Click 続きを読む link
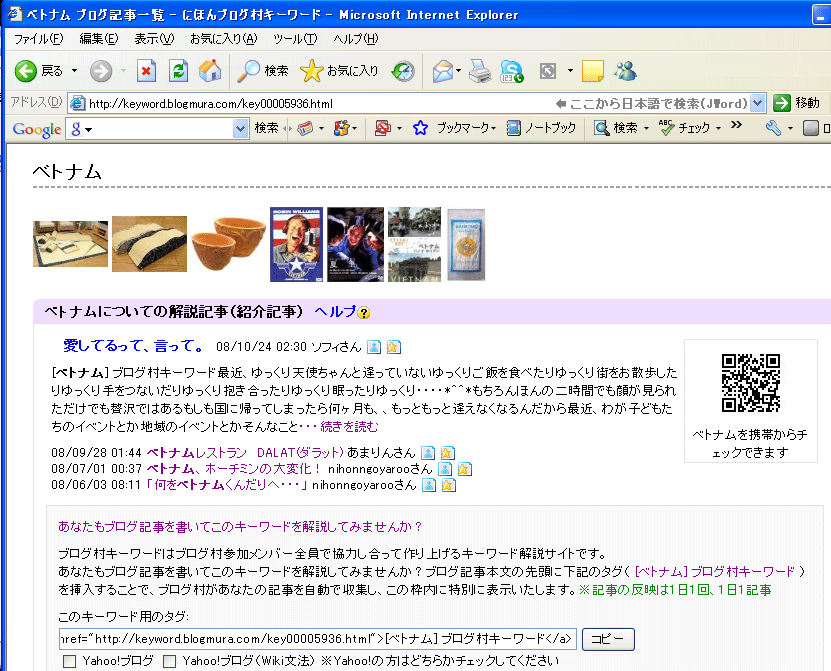Screen dimensions: 831x671 pyautogui.click(x=349, y=427)
